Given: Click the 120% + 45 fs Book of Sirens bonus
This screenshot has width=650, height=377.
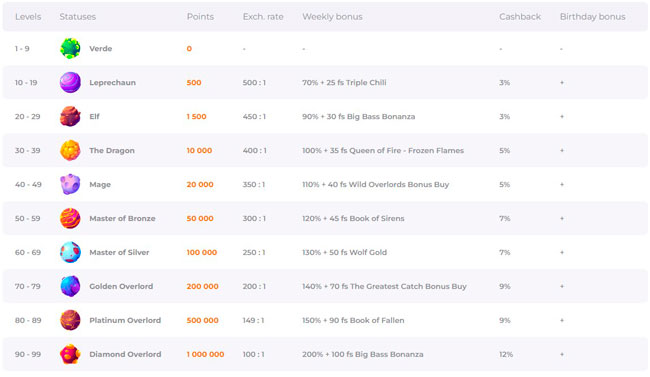Looking at the screenshot, I should click(353, 219).
